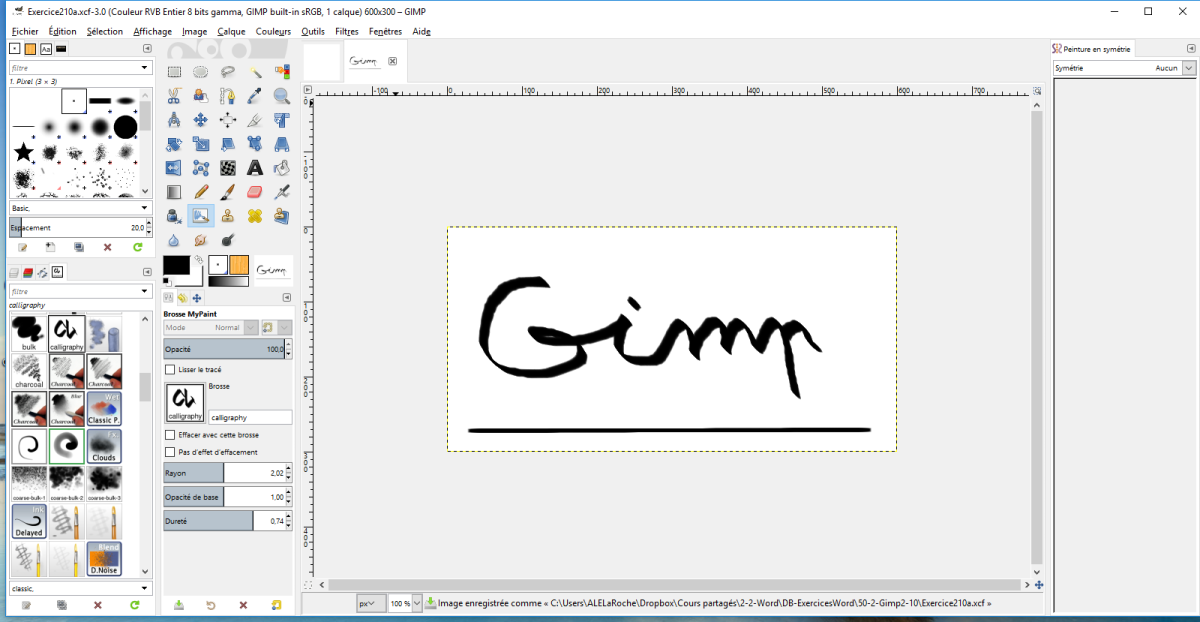Activate the Bucket Fill tool

(282, 168)
